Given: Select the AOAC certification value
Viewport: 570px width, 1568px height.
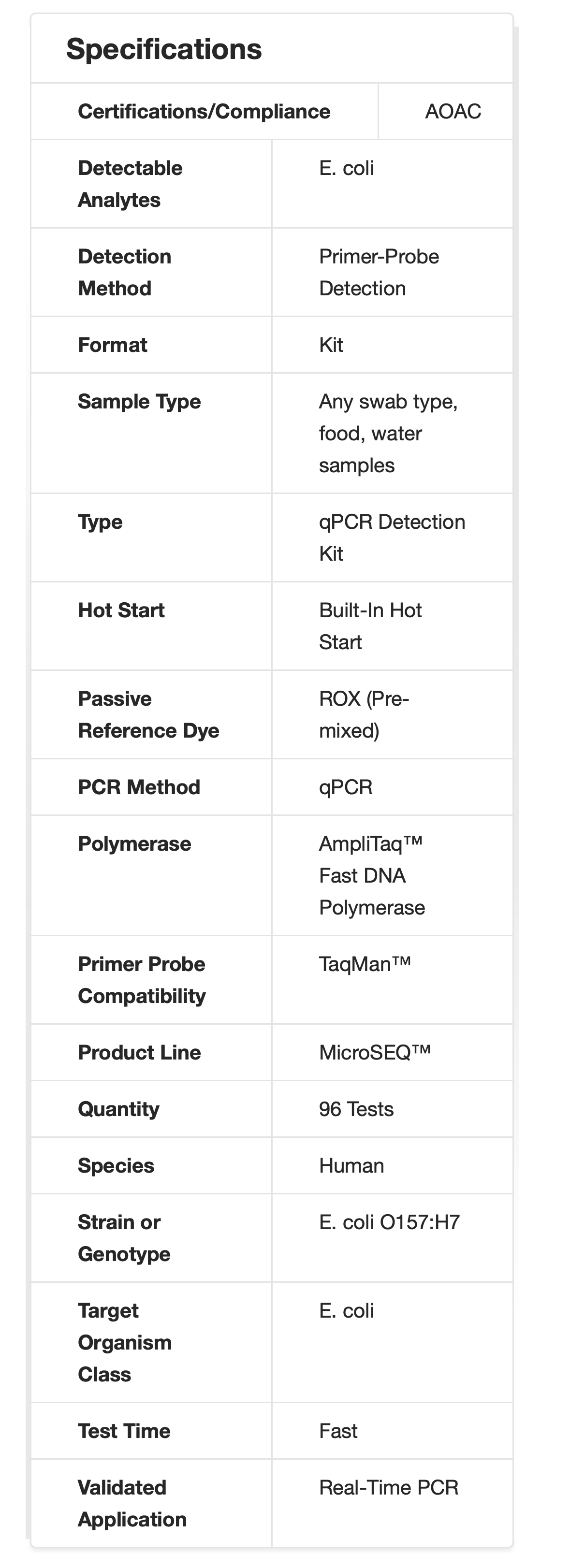Looking at the screenshot, I should [453, 111].
